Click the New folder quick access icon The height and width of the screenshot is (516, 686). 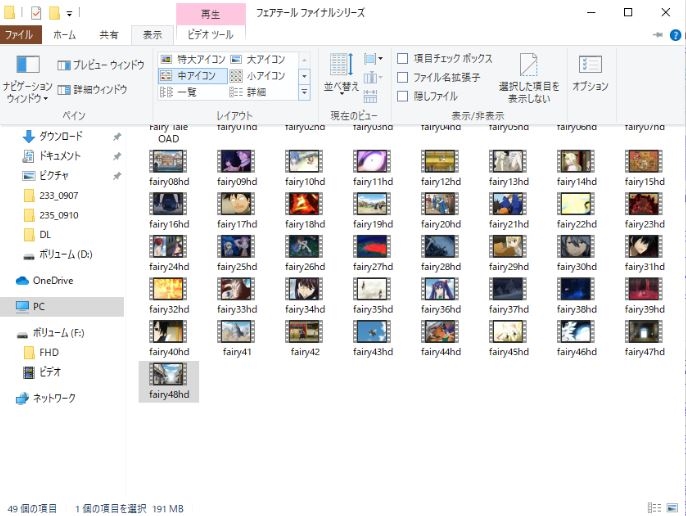point(54,13)
